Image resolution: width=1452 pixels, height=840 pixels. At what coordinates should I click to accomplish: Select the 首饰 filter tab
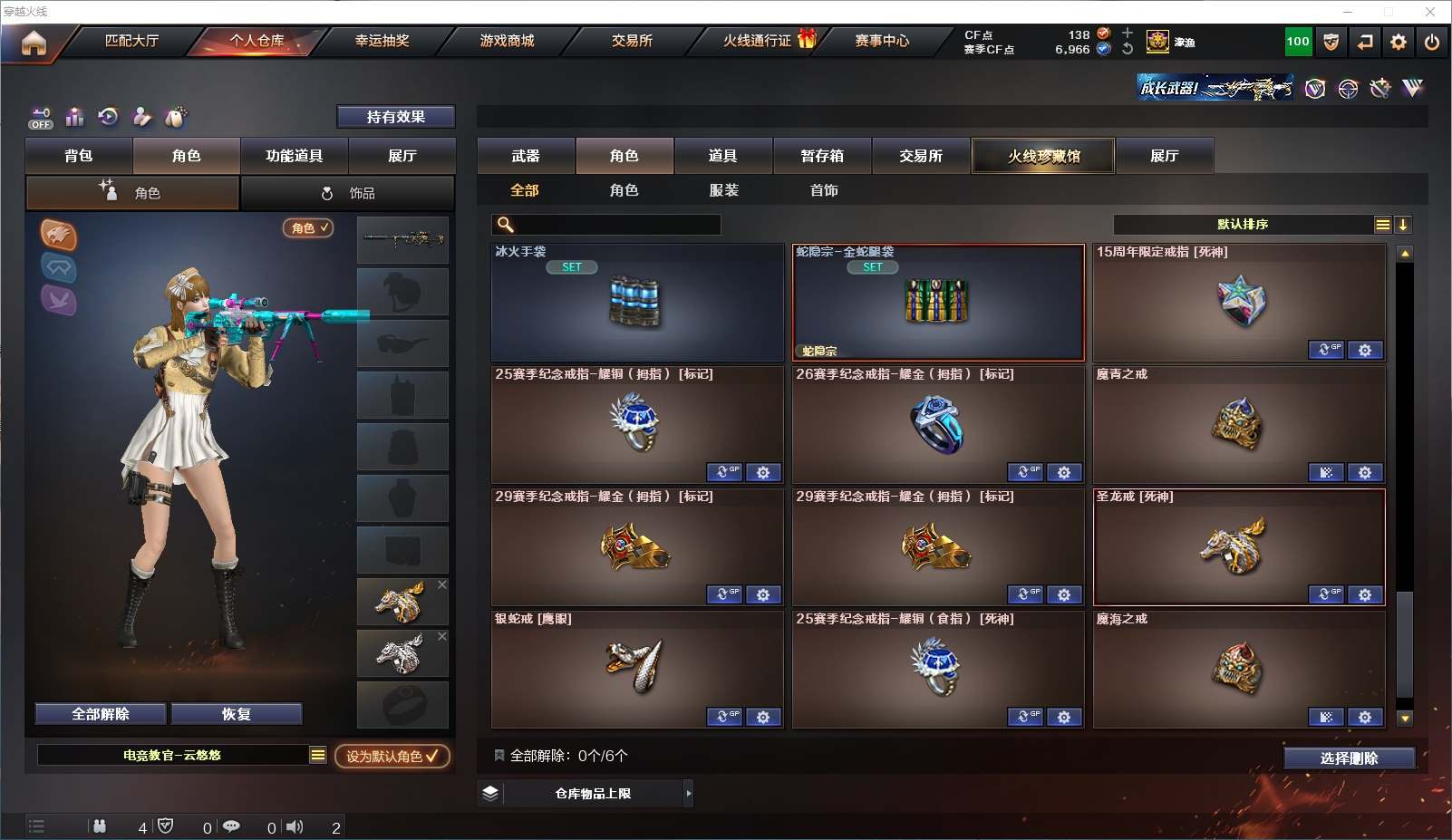(824, 190)
